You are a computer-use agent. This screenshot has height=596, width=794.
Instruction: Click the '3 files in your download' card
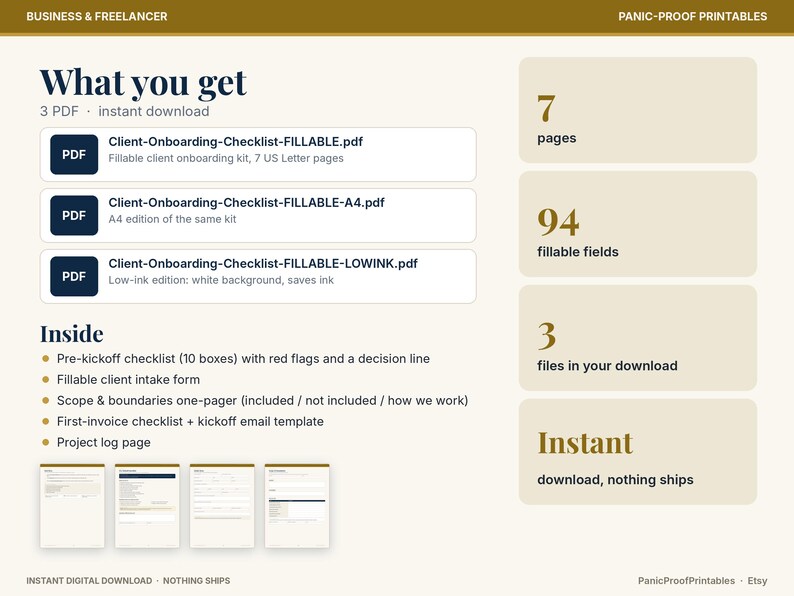638,338
